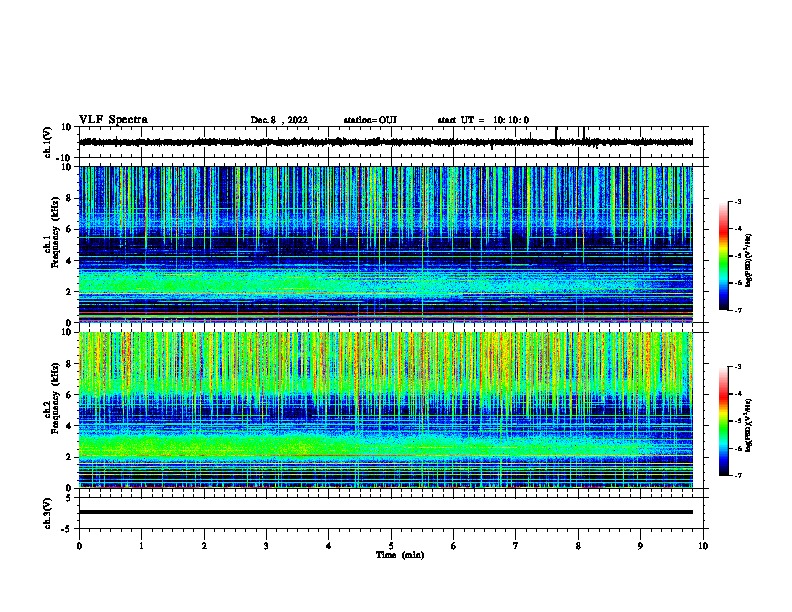The width and height of the screenshot is (792, 612).
Task: Click "-4" label on ch.1 color bar
Action: [738, 229]
